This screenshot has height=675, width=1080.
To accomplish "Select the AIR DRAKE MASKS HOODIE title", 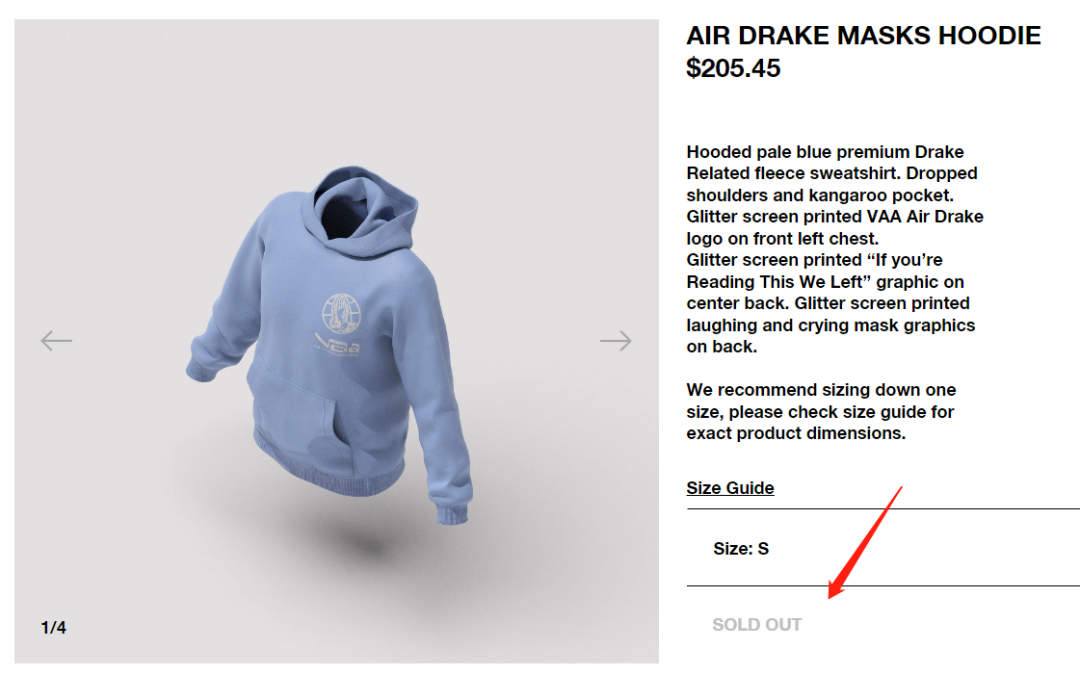I will (x=864, y=36).
